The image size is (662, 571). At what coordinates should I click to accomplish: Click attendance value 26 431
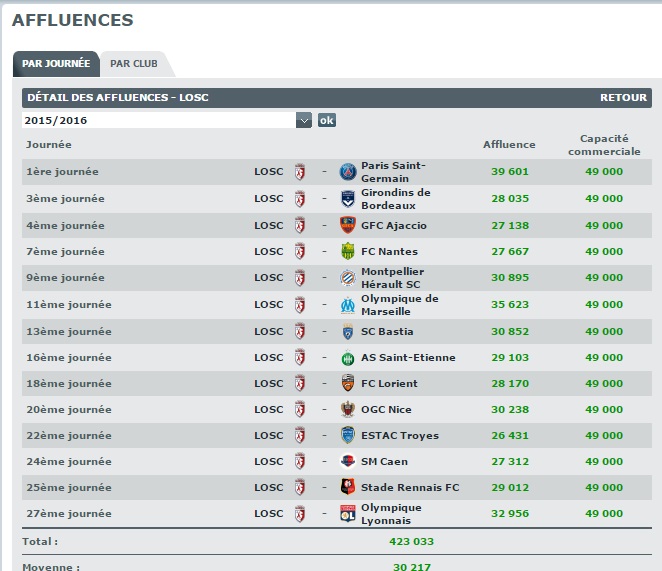510,435
